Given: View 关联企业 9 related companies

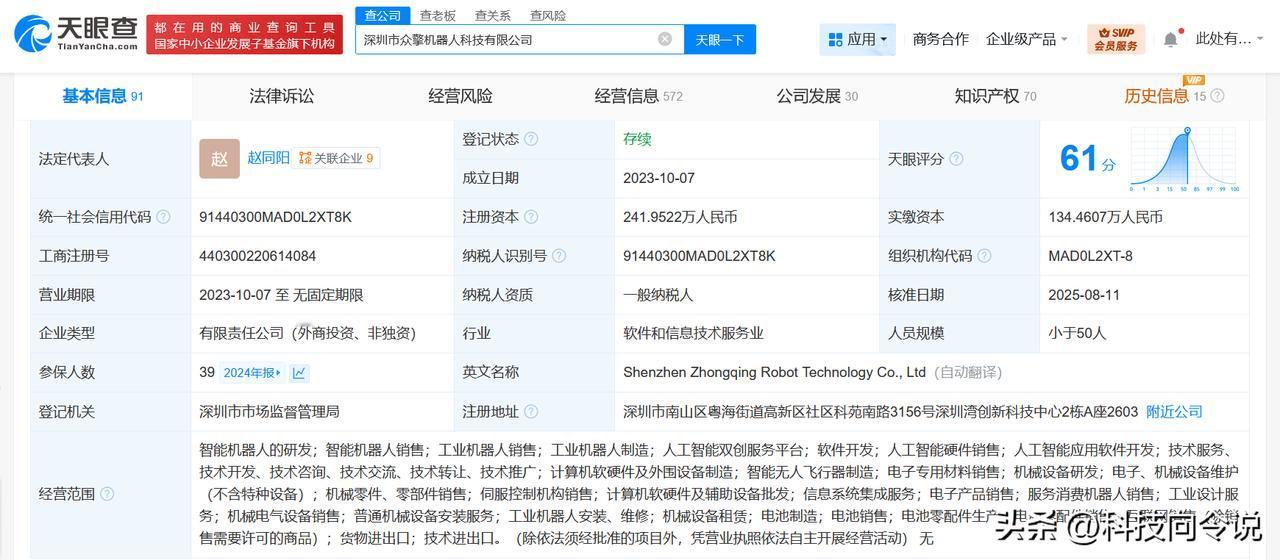Looking at the screenshot, I should (x=336, y=158).
